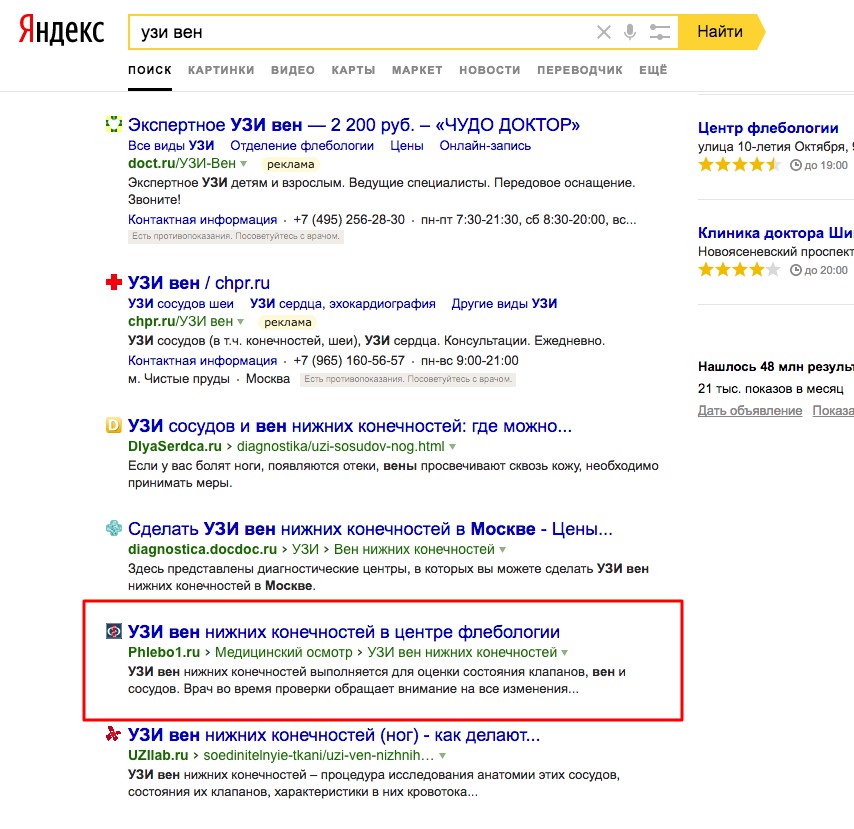
Task: Open 'Другие виды УЗИ' sitelink
Action: 504,303
